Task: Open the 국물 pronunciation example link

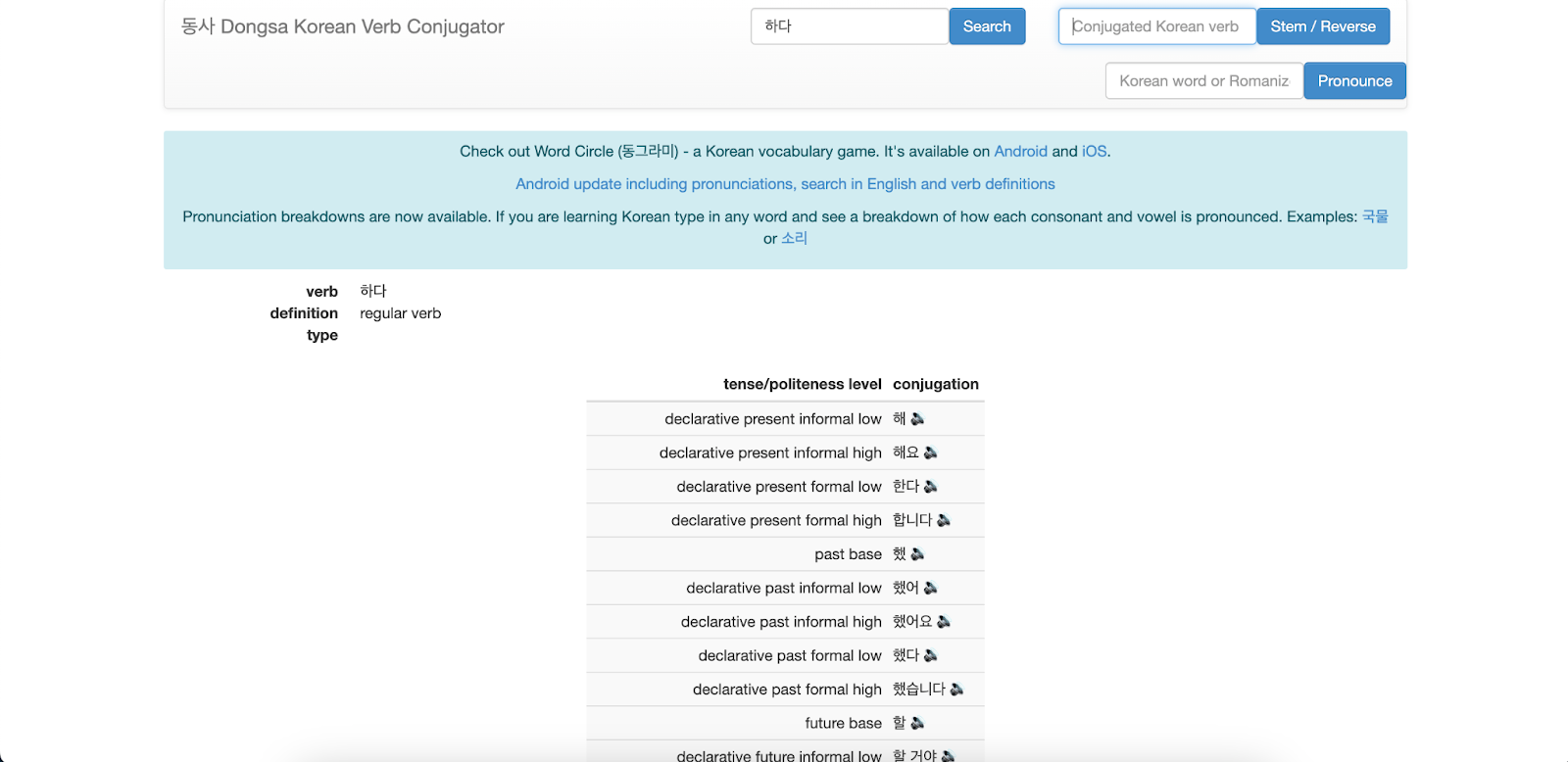Action: point(1375,216)
